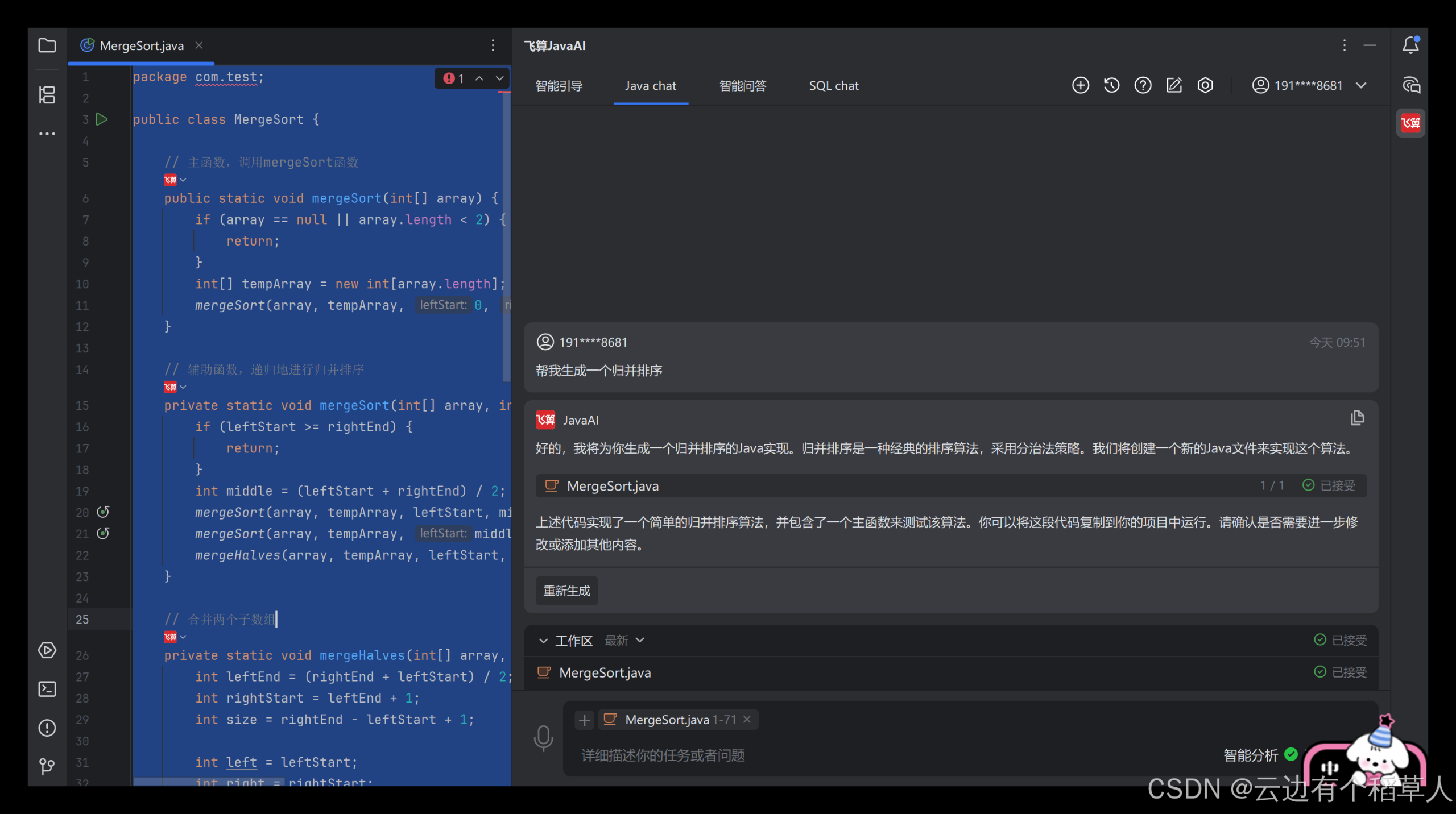Image resolution: width=1456 pixels, height=814 pixels.
Task: Click 已接受 status beside workspace MergeSort.java
Action: 1339,672
